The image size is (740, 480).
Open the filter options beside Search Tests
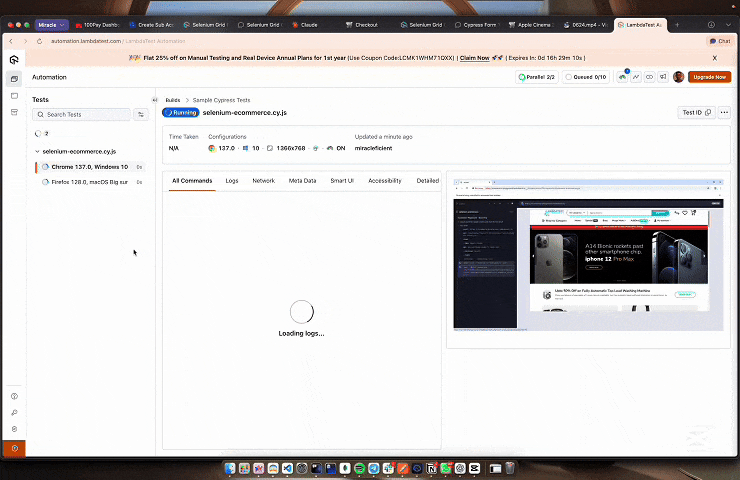141,115
